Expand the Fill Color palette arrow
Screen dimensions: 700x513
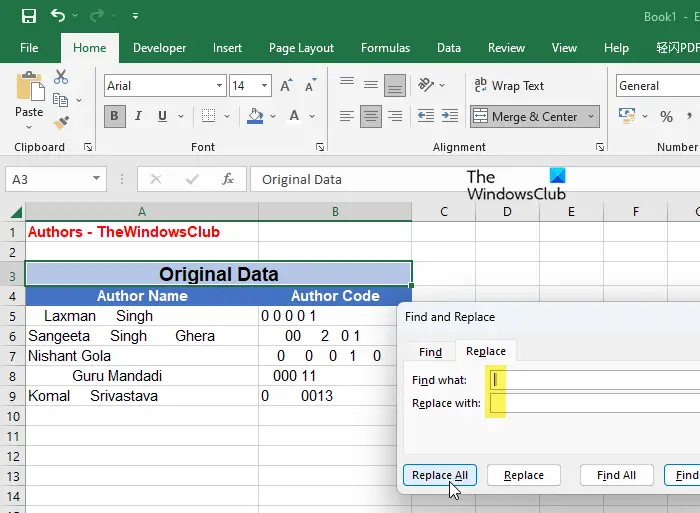[x=273, y=117]
